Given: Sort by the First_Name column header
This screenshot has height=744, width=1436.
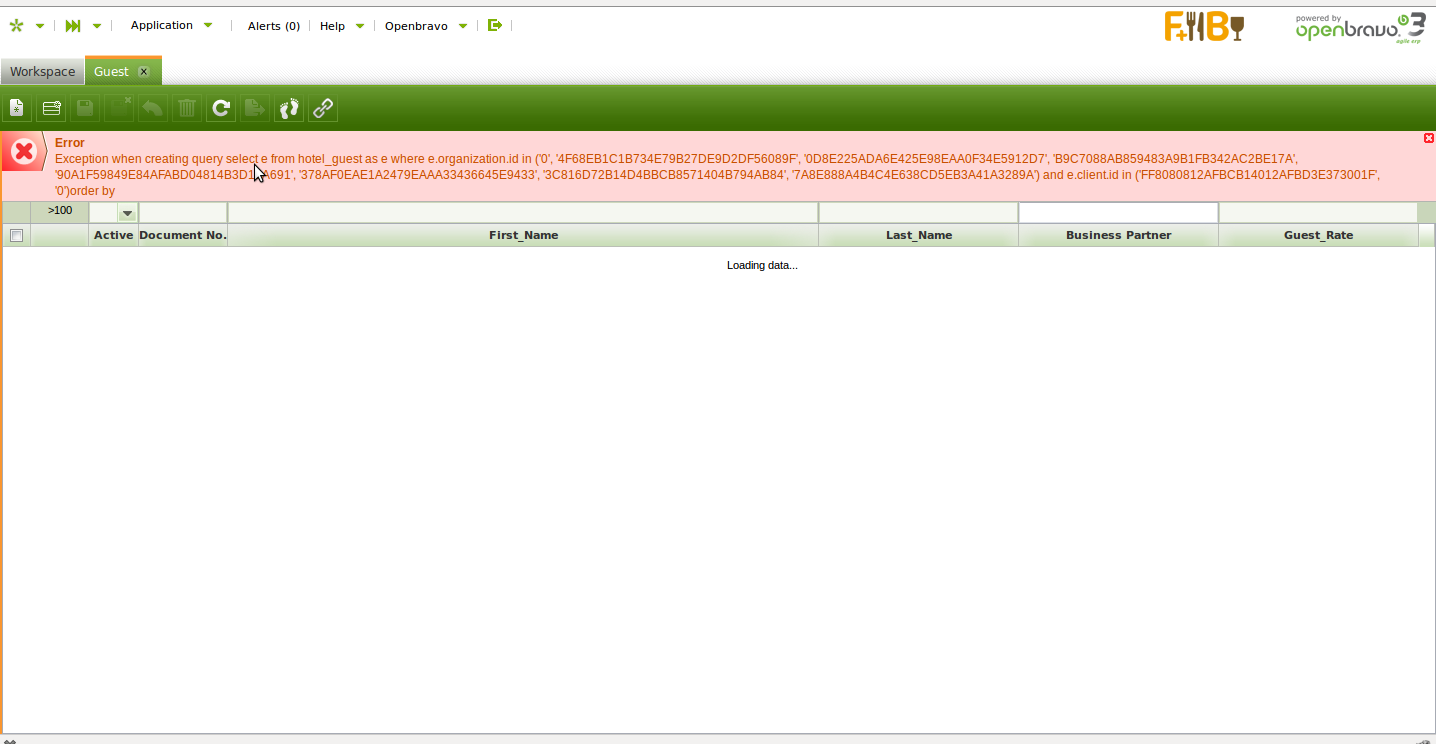Looking at the screenshot, I should (x=523, y=235).
